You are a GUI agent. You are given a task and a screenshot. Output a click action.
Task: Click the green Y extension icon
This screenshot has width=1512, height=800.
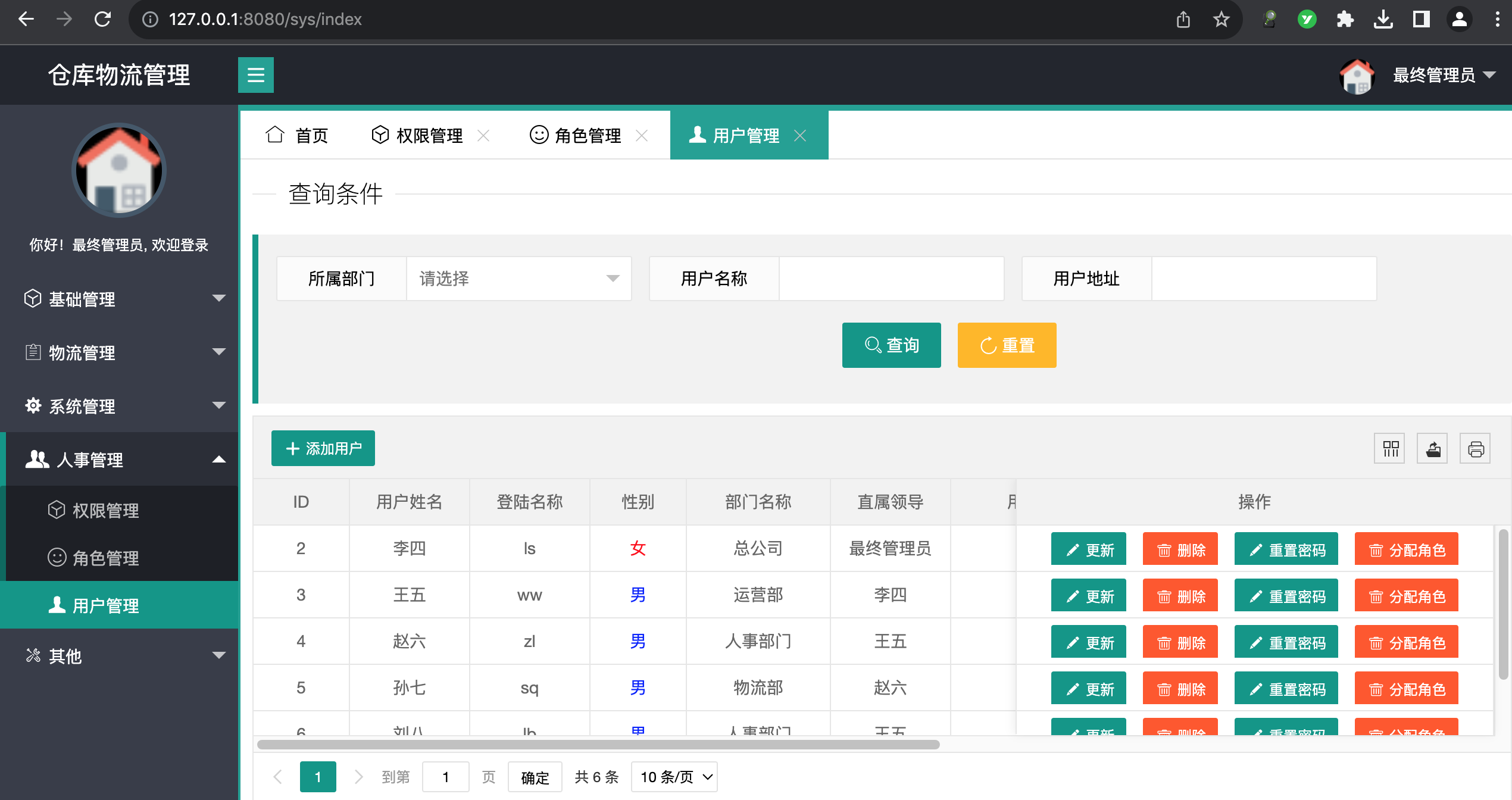click(x=1307, y=19)
